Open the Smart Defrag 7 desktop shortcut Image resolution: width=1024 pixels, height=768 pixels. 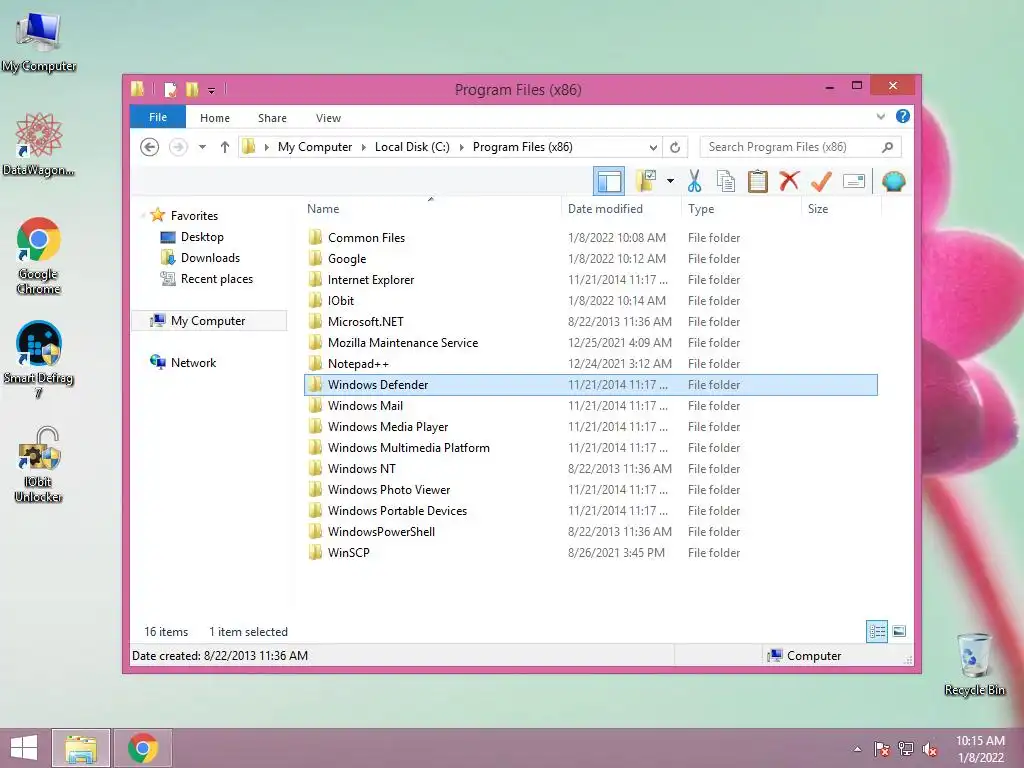(x=39, y=359)
